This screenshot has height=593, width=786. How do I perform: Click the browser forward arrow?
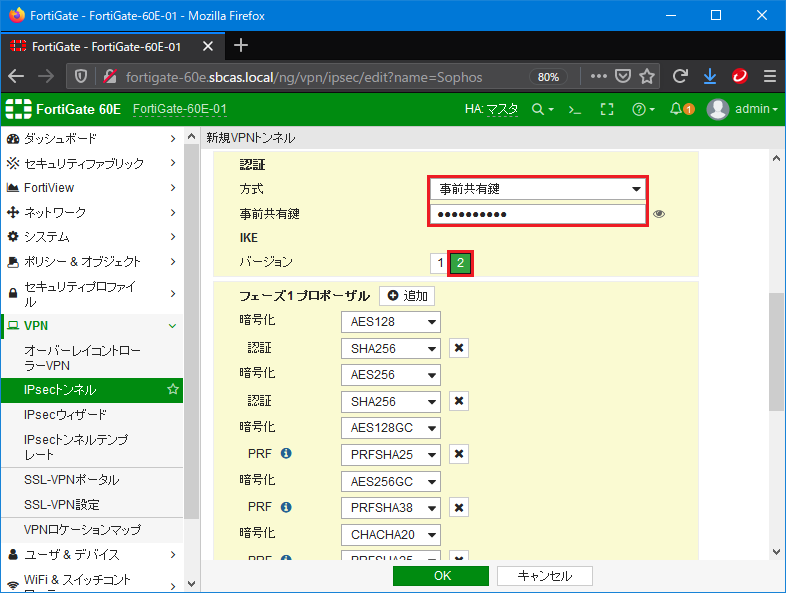click(46, 76)
